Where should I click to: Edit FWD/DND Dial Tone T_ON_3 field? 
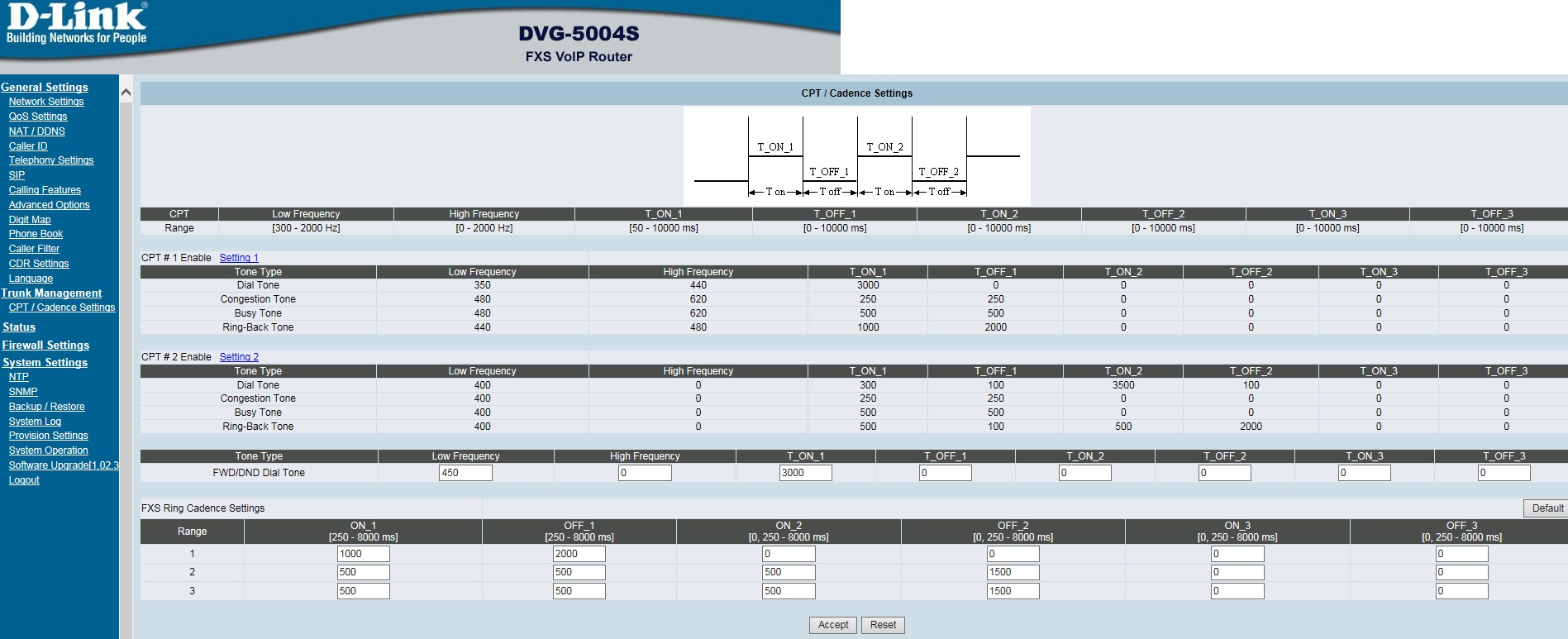coord(1364,473)
